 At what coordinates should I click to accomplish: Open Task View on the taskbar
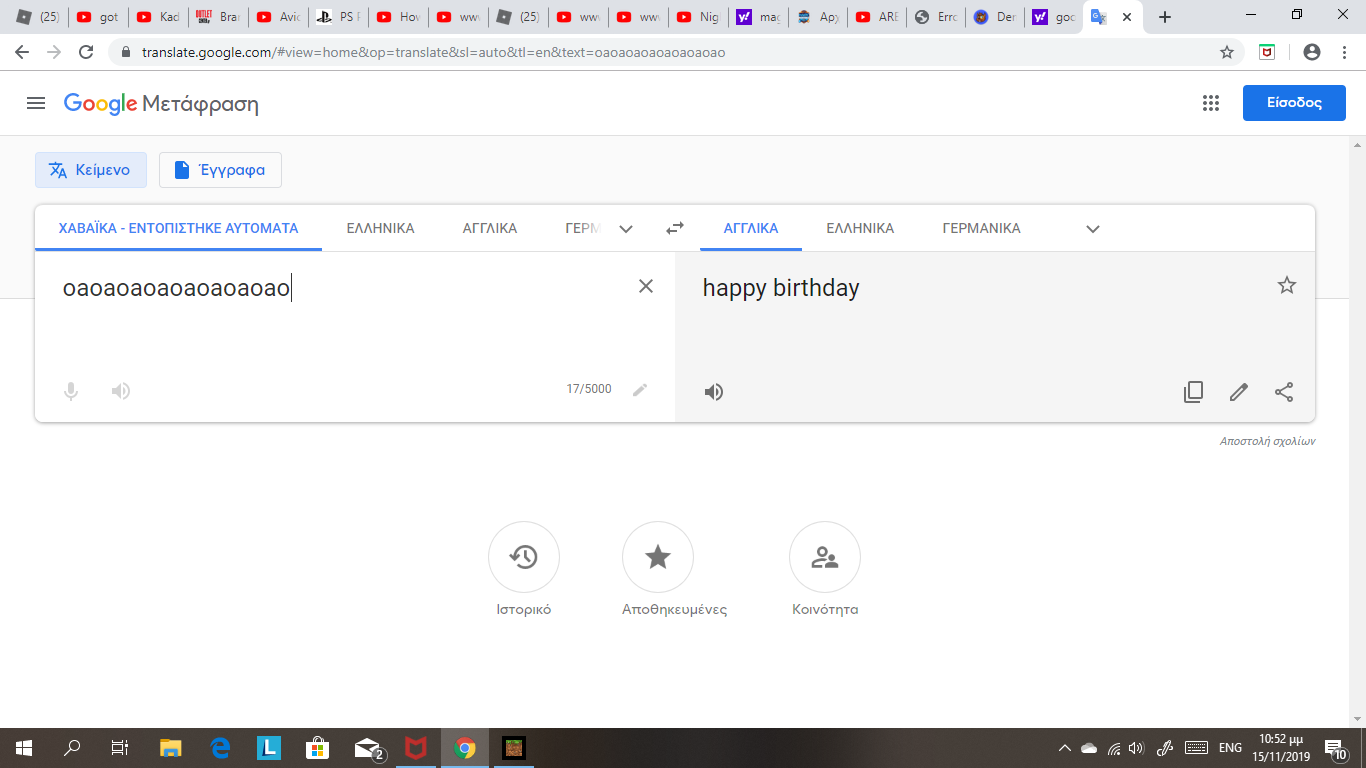pos(120,747)
